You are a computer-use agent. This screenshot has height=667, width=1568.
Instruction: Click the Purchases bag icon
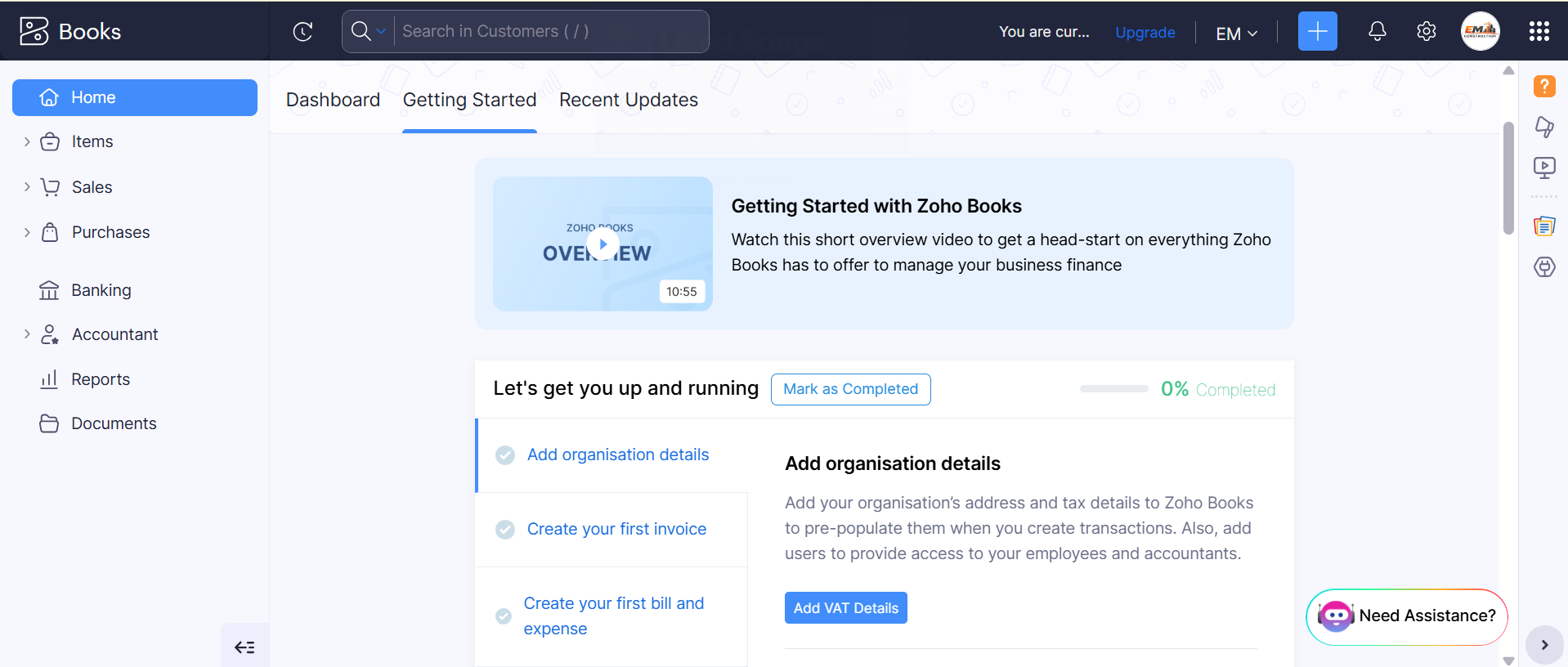[50, 232]
